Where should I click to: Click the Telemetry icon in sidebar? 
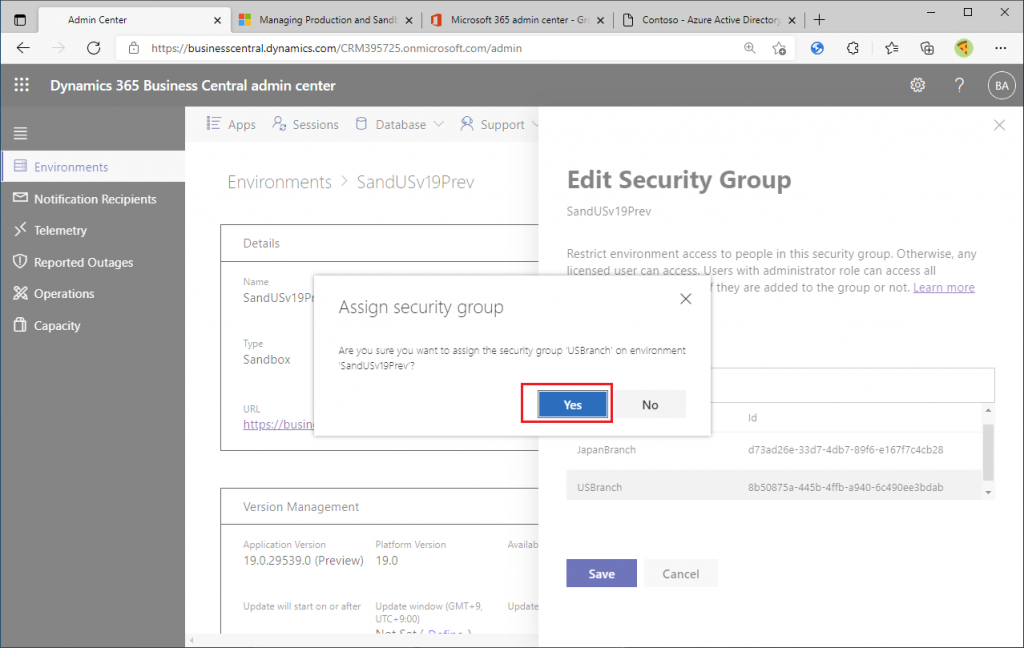coord(20,229)
